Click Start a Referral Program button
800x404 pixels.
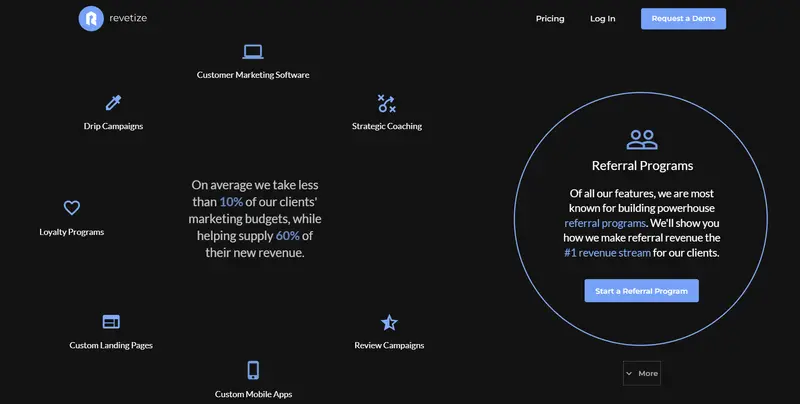(641, 291)
